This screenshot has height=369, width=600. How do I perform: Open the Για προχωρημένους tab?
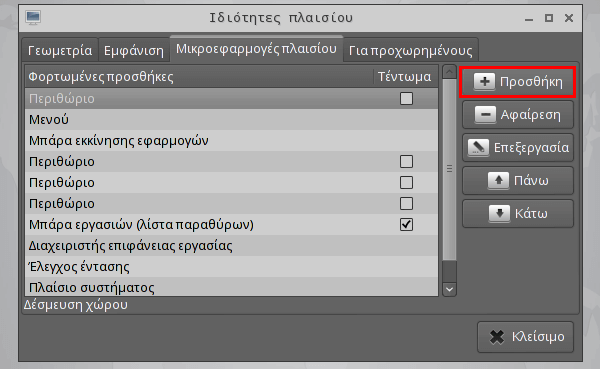pos(411,50)
